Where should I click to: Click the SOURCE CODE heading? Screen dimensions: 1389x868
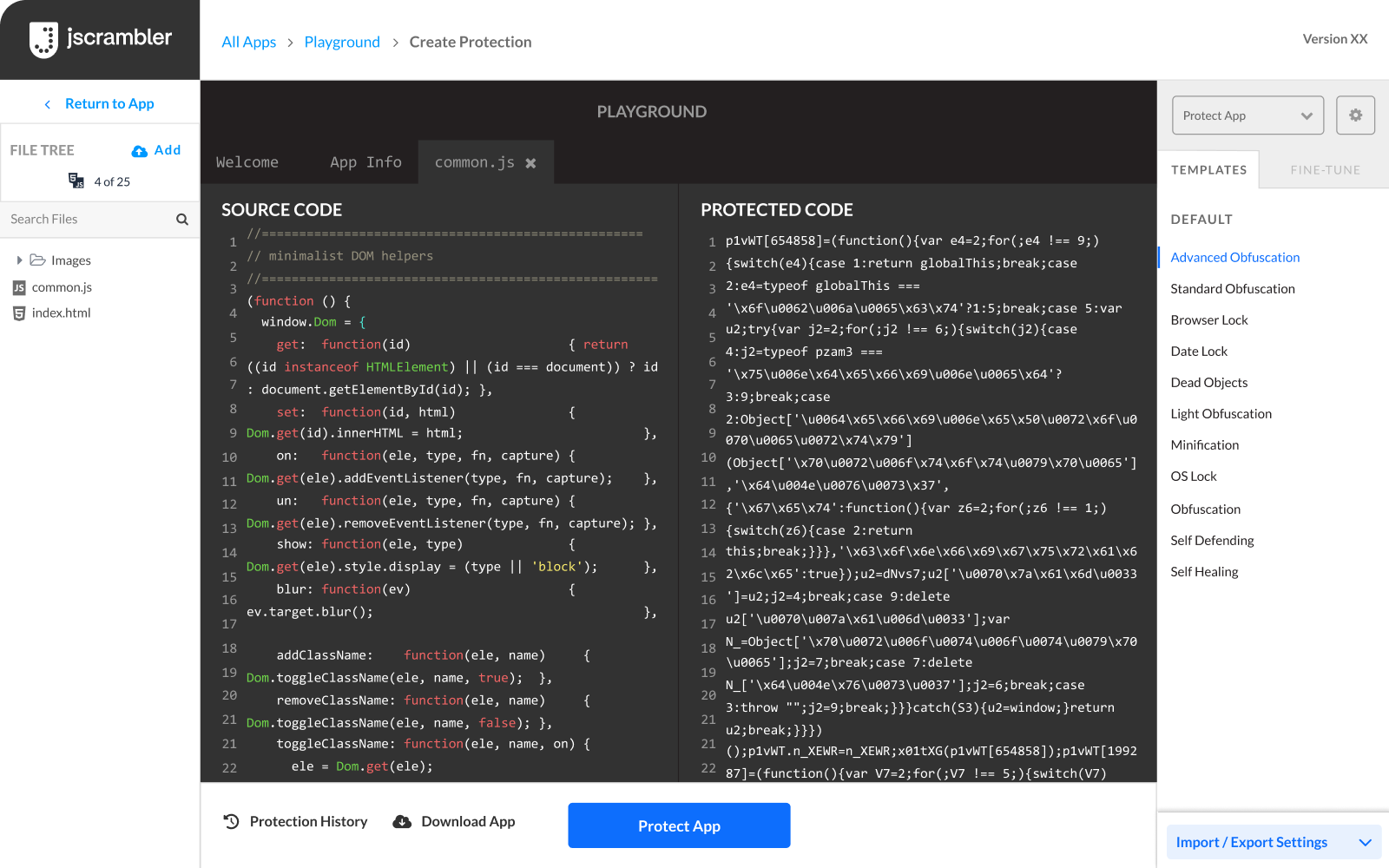[281, 209]
